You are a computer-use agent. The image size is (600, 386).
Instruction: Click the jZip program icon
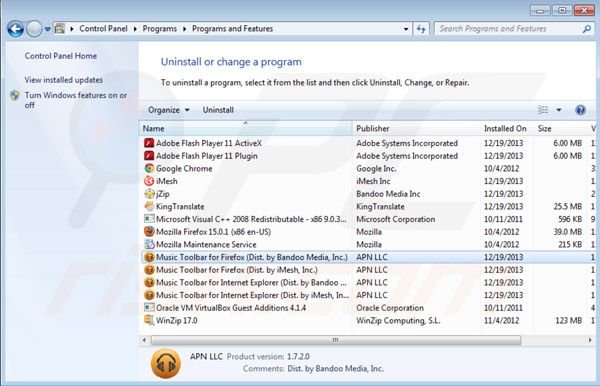(149, 194)
